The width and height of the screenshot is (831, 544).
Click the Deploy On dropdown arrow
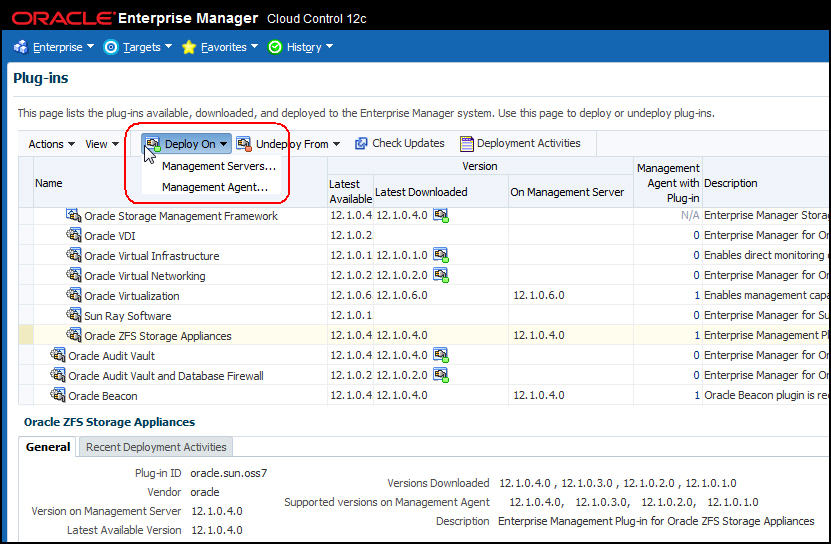point(224,144)
